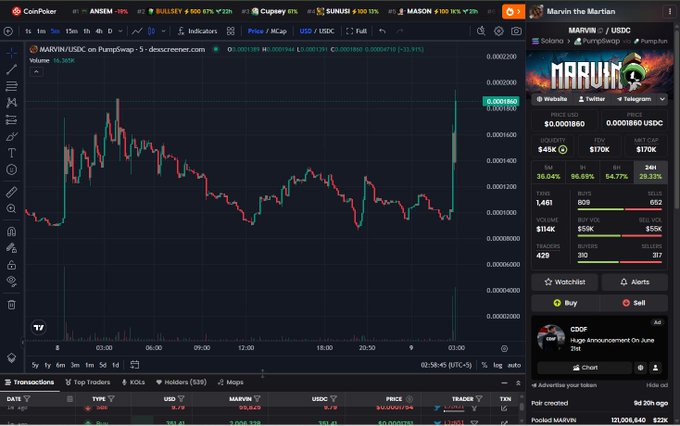Open the Marvin the Martian options menu
This screenshot has width=680, height=426.
point(670,12)
